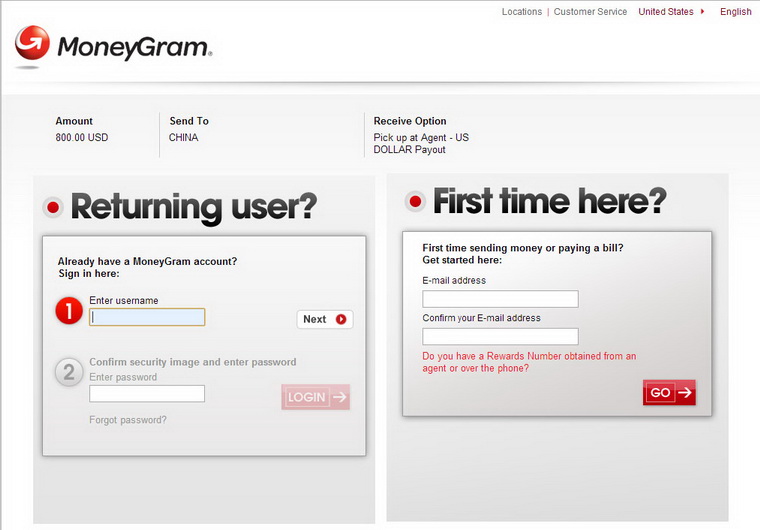
Task: Click the arrow icon on LOGIN button
Action: (339, 397)
